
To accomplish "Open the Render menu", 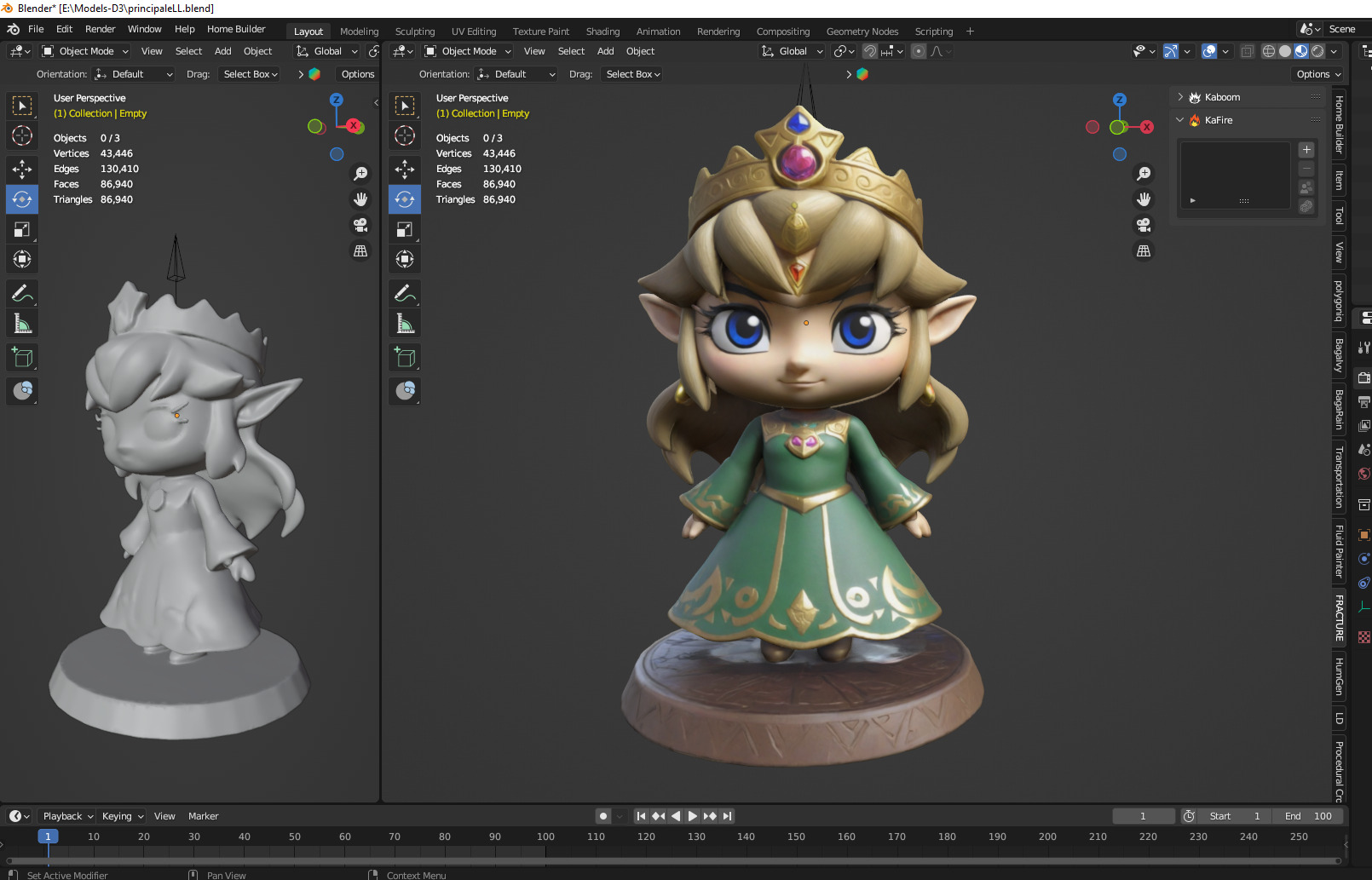I will tap(100, 29).
